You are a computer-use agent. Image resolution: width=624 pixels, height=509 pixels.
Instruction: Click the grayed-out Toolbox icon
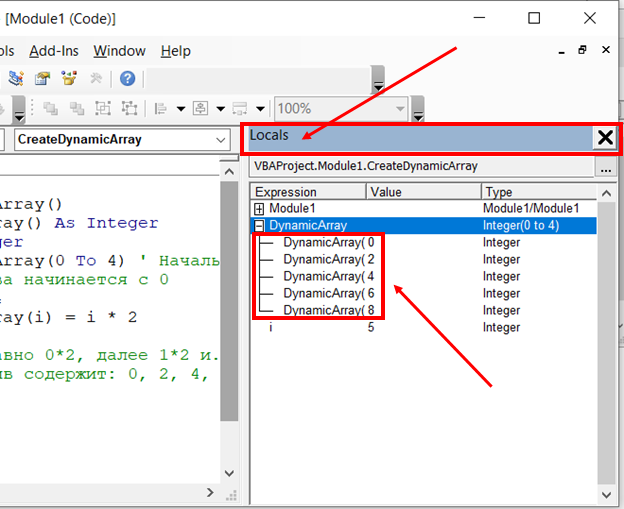tap(96, 78)
